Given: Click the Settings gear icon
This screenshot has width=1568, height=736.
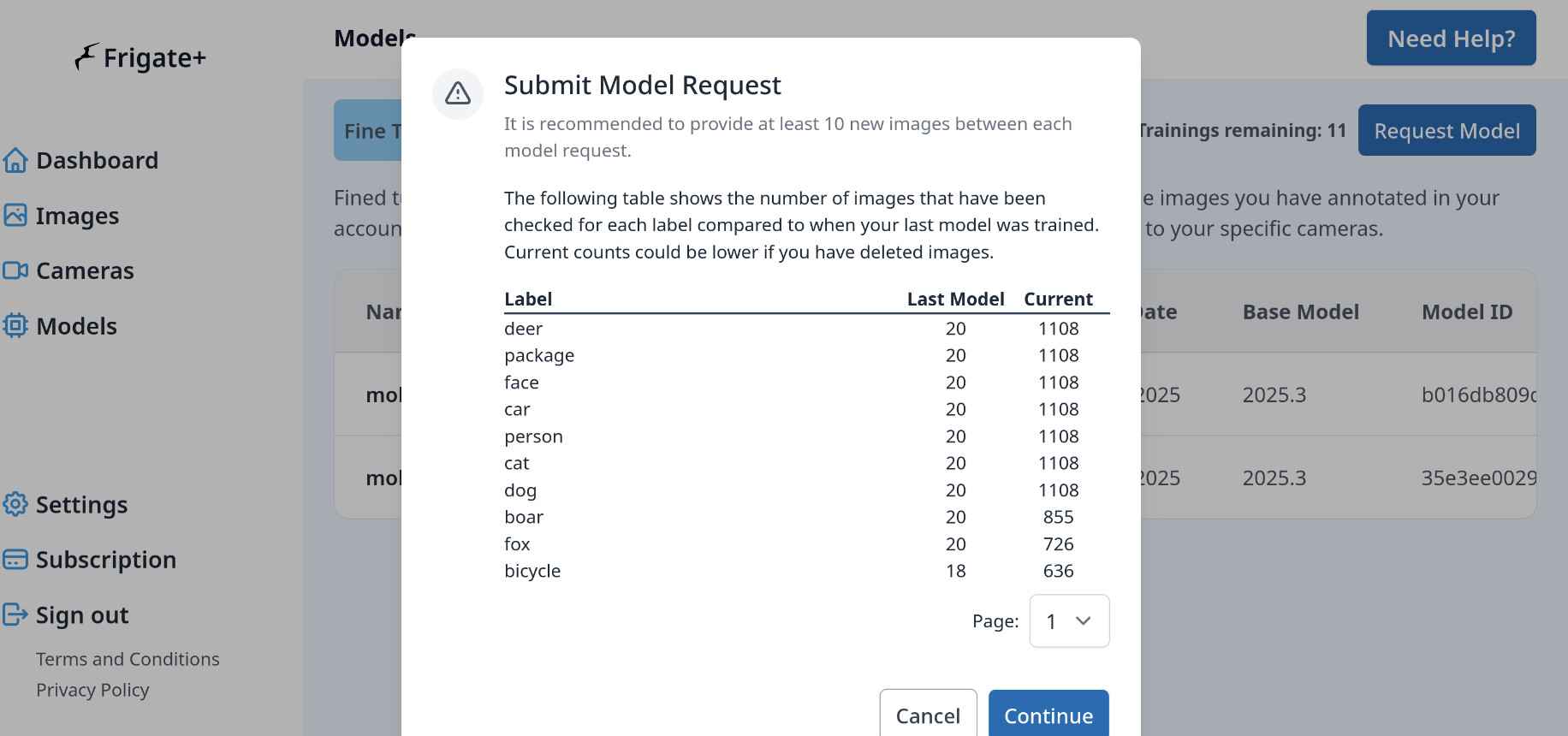Looking at the screenshot, I should pos(15,504).
